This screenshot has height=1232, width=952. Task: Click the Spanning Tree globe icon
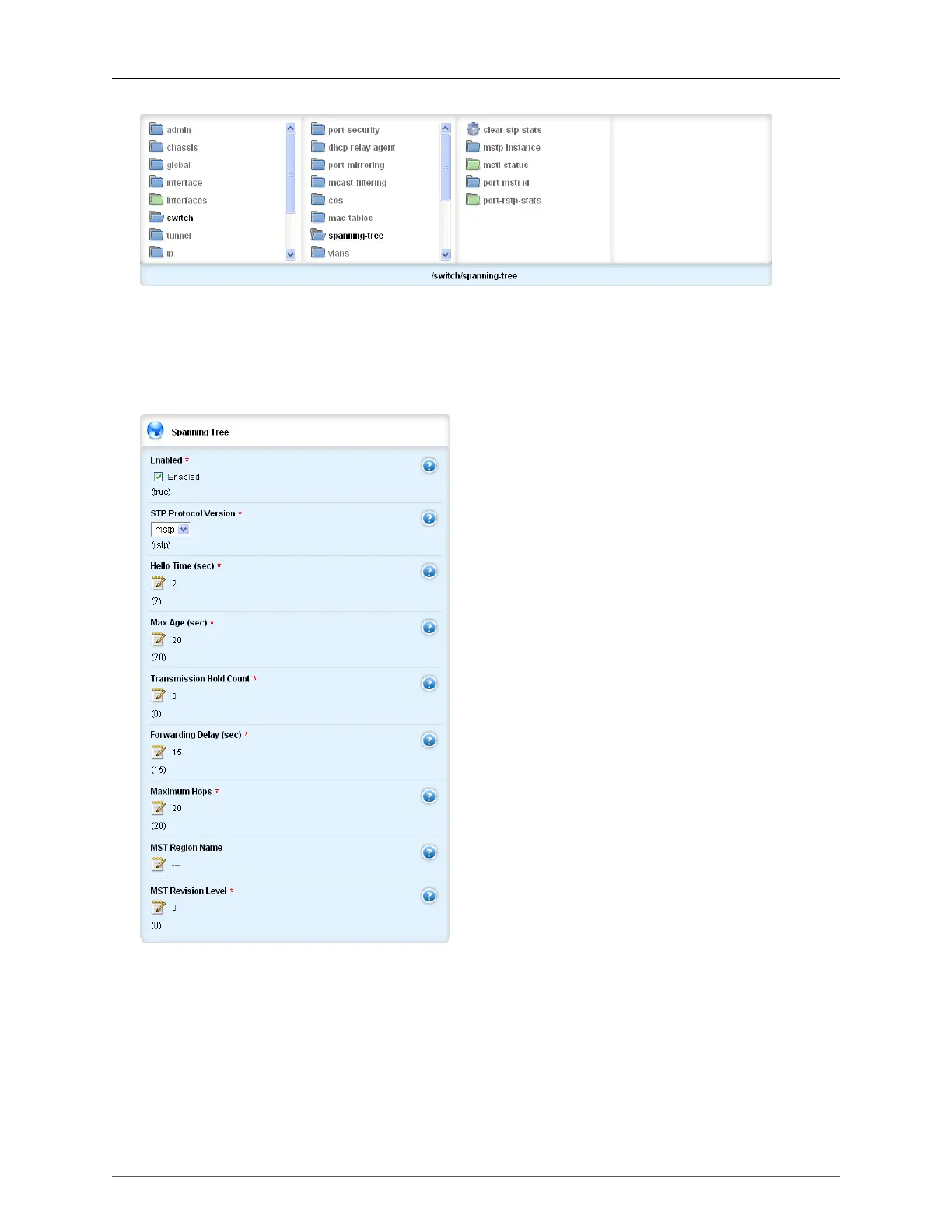156,430
